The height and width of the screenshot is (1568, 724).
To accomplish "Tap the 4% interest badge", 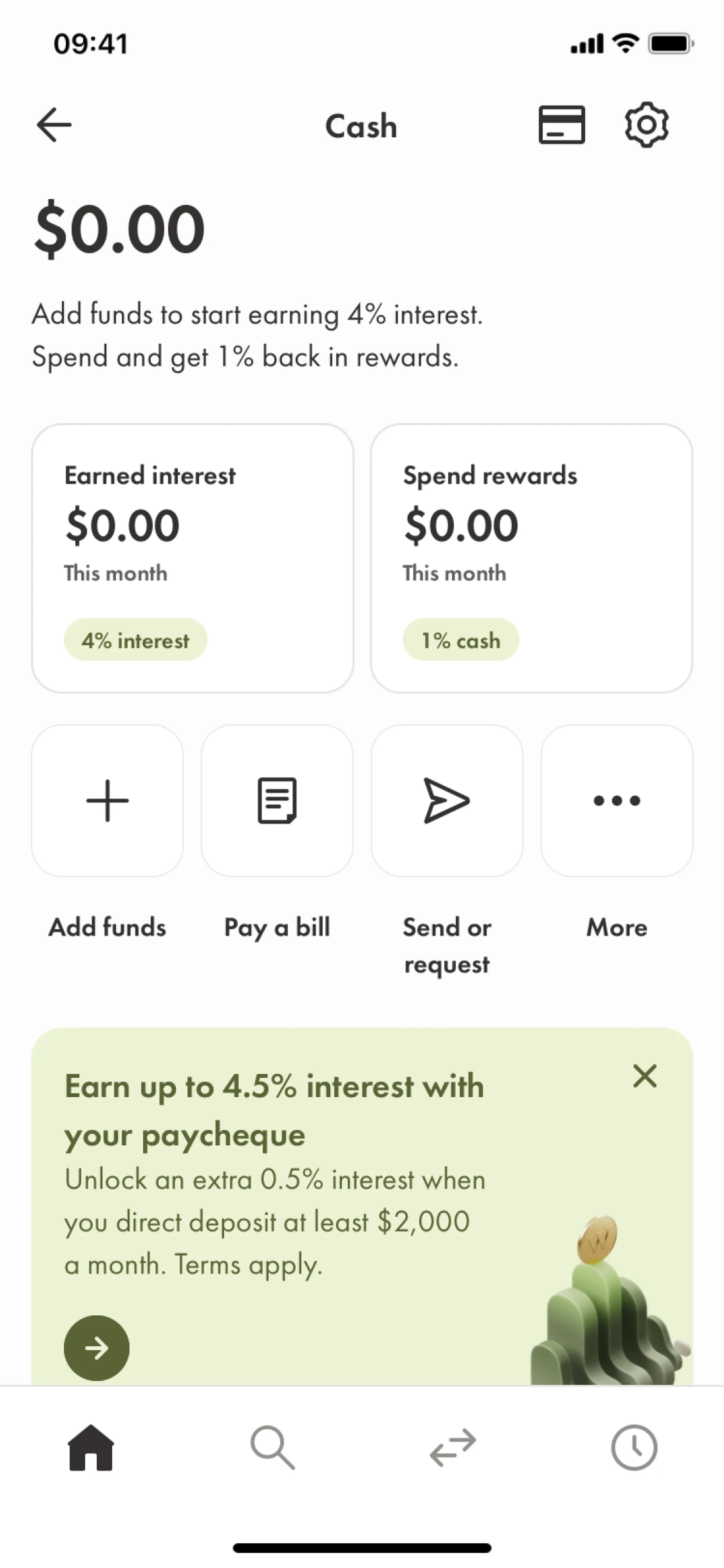I will (x=135, y=640).
